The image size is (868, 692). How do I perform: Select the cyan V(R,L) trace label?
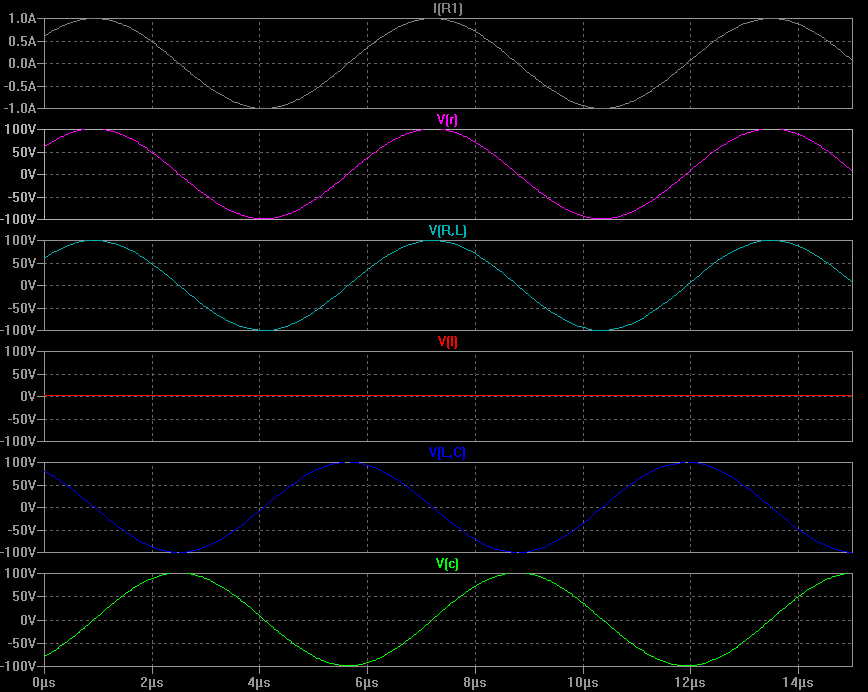[447, 230]
